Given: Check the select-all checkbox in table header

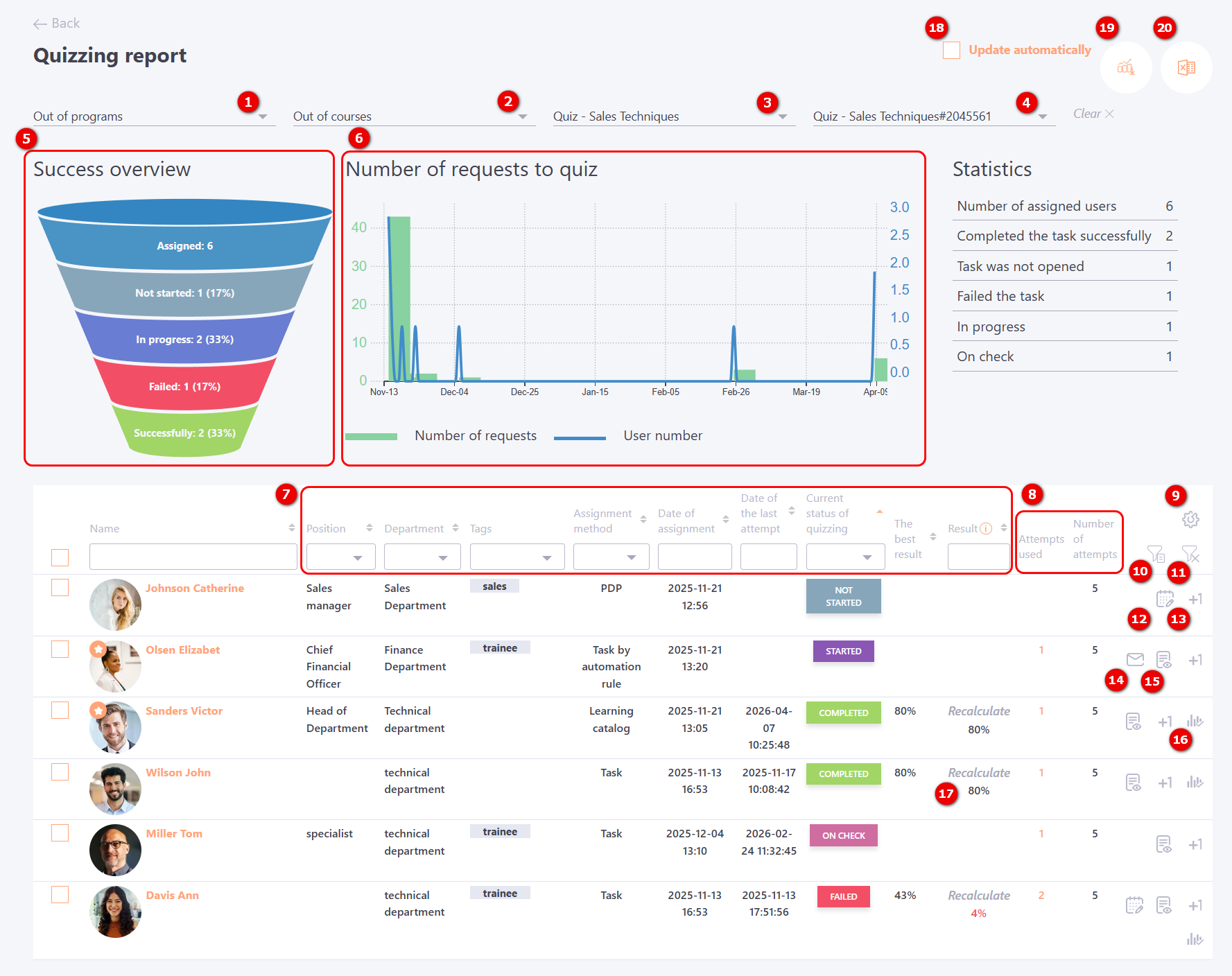Looking at the screenshot, I should click(x=60, y=557).
